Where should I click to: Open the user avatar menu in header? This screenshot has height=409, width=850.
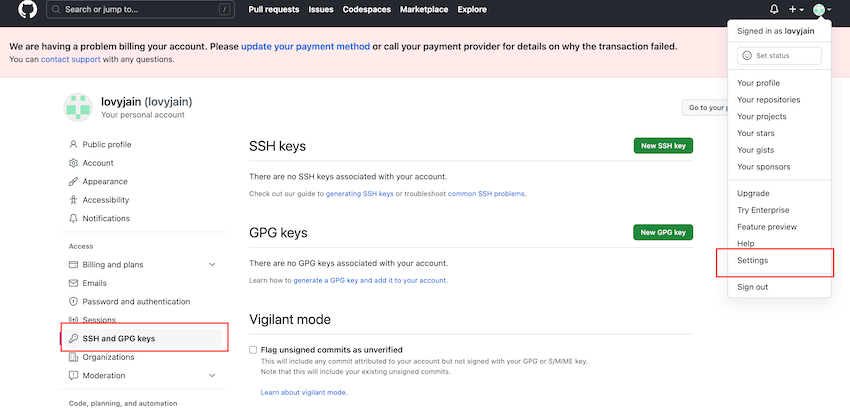click(x=822, y=9)
